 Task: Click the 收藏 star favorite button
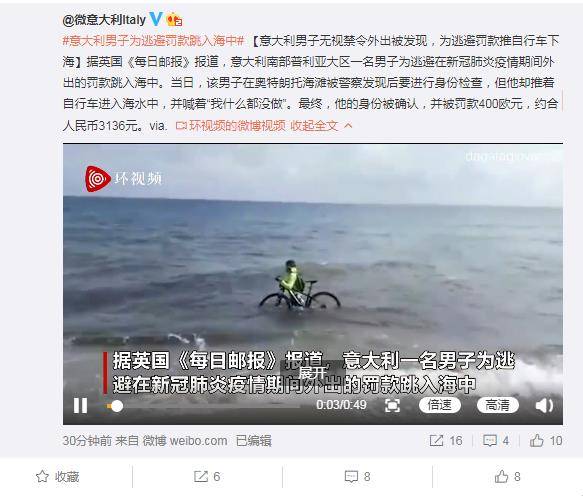57,477
